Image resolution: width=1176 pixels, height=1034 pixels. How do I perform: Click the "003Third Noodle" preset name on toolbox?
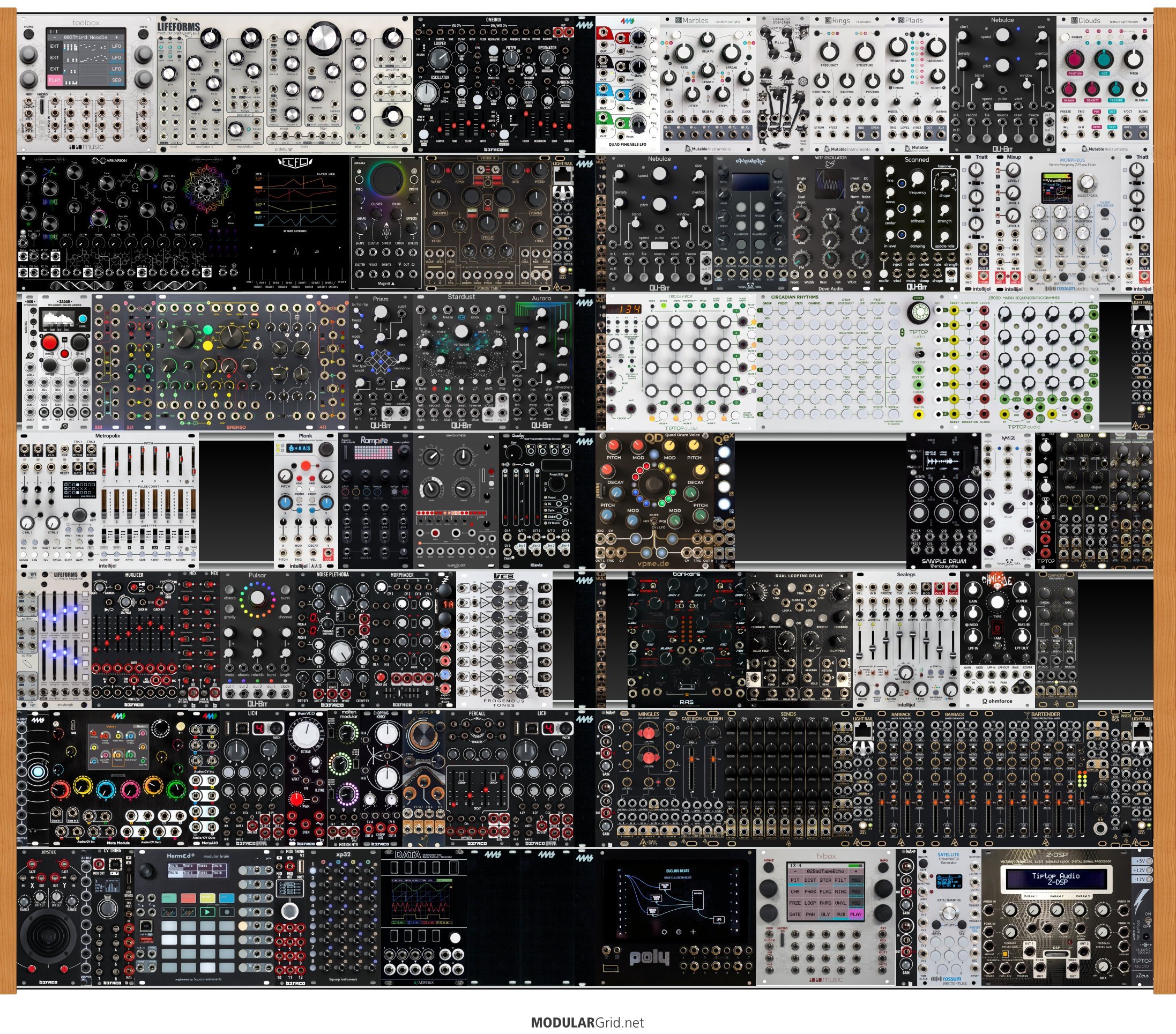(86, 37)
